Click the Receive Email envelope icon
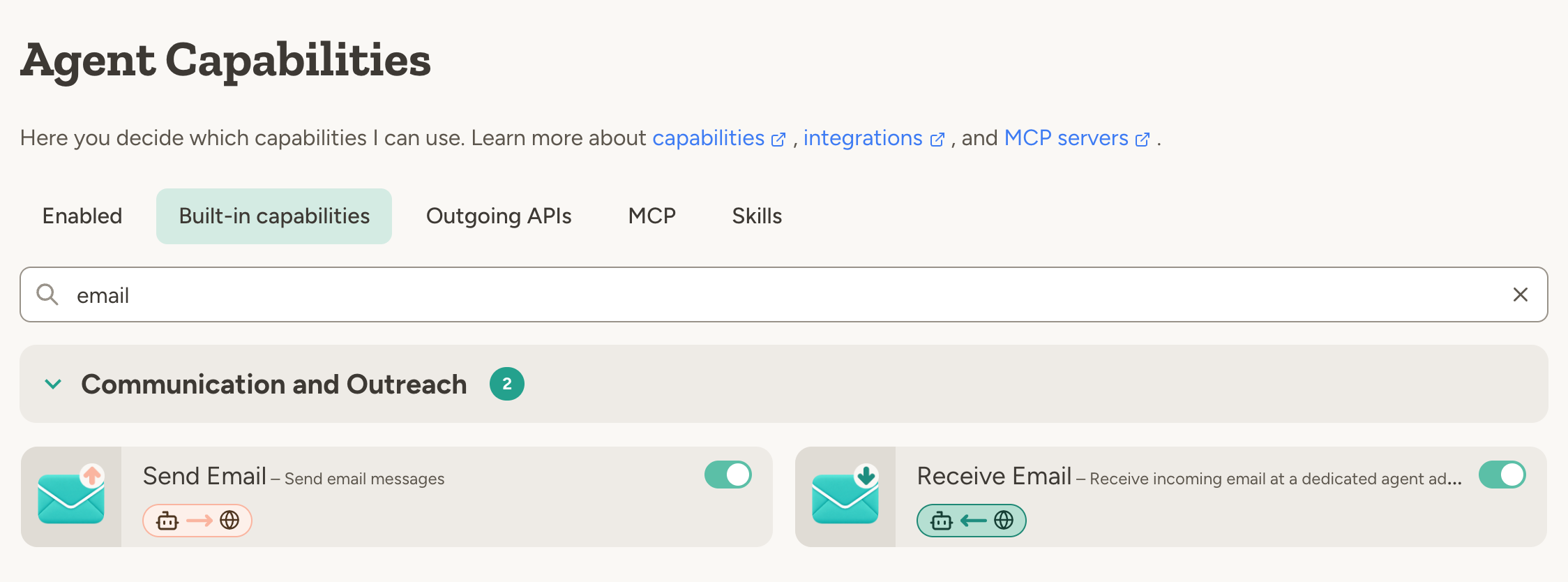Image resolution: width=1568 pixels, height=582 pixels. [845, 495]
